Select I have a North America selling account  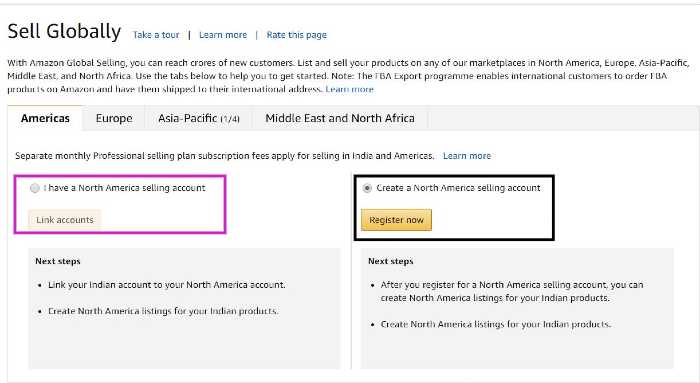35,188
